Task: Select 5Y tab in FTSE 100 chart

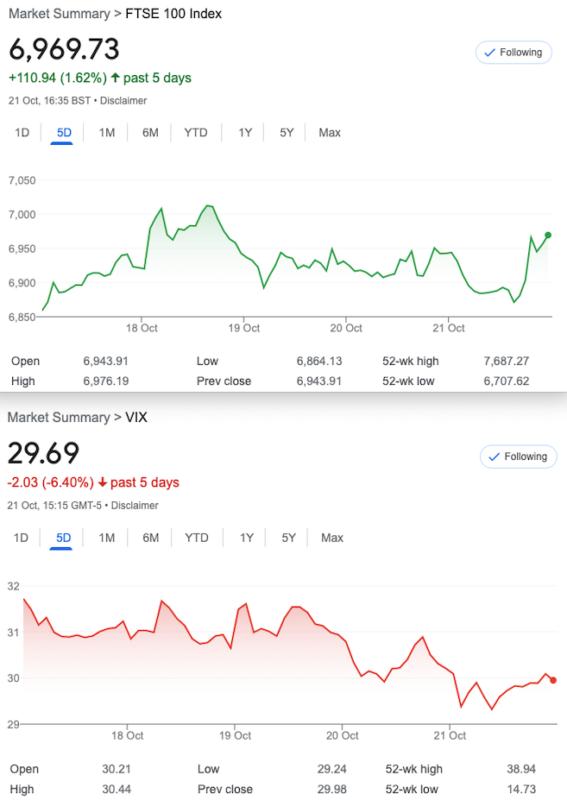Action: point(286,133)
